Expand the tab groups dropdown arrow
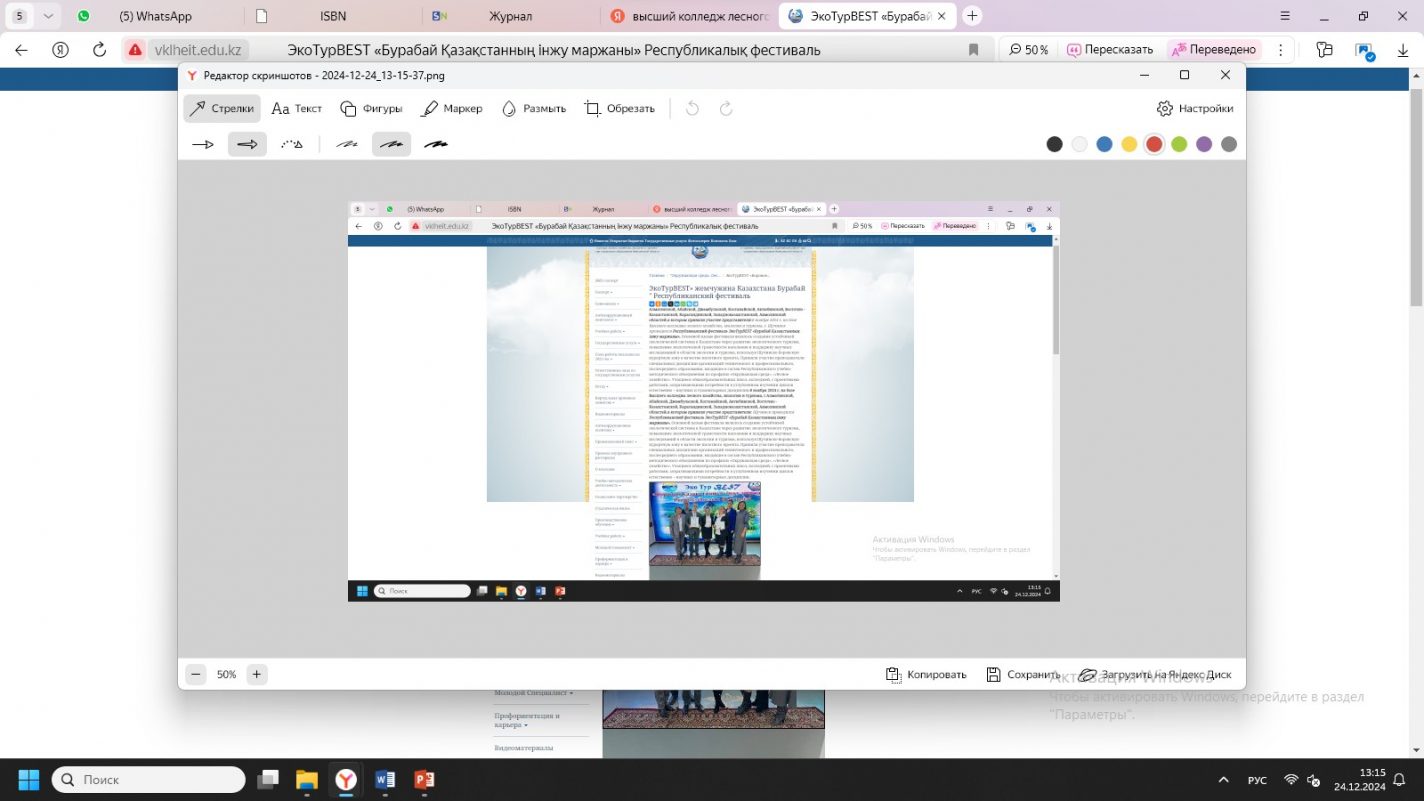Image resolution: width=1424 pixels, height=801 pixels. click(48, 16)
